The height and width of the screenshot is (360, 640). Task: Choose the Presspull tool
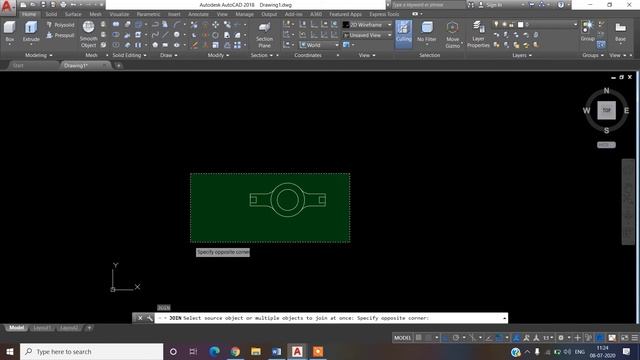click(x=60, y=36)
